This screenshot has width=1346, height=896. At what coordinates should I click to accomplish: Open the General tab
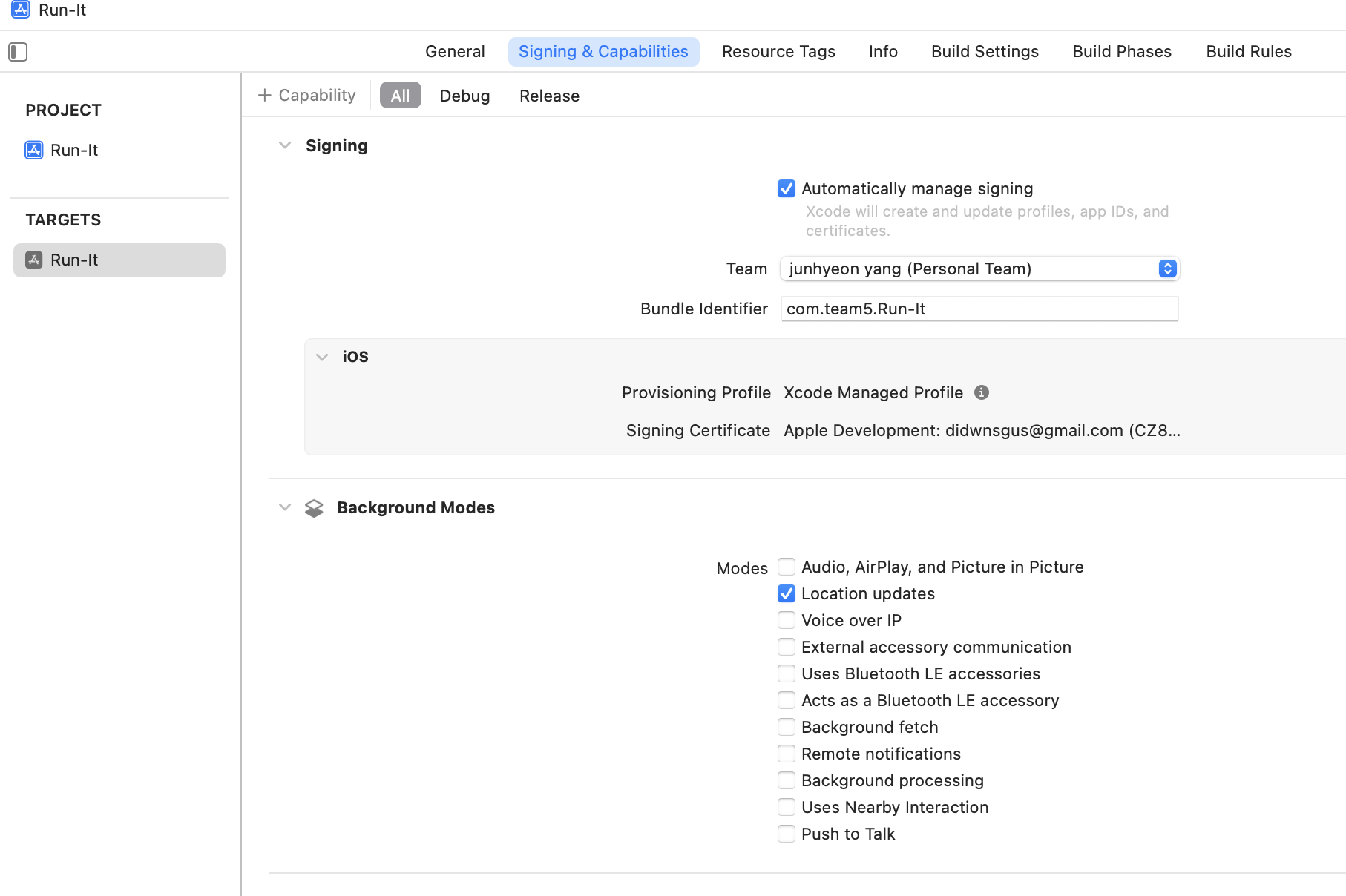click(x=455, y=52)
